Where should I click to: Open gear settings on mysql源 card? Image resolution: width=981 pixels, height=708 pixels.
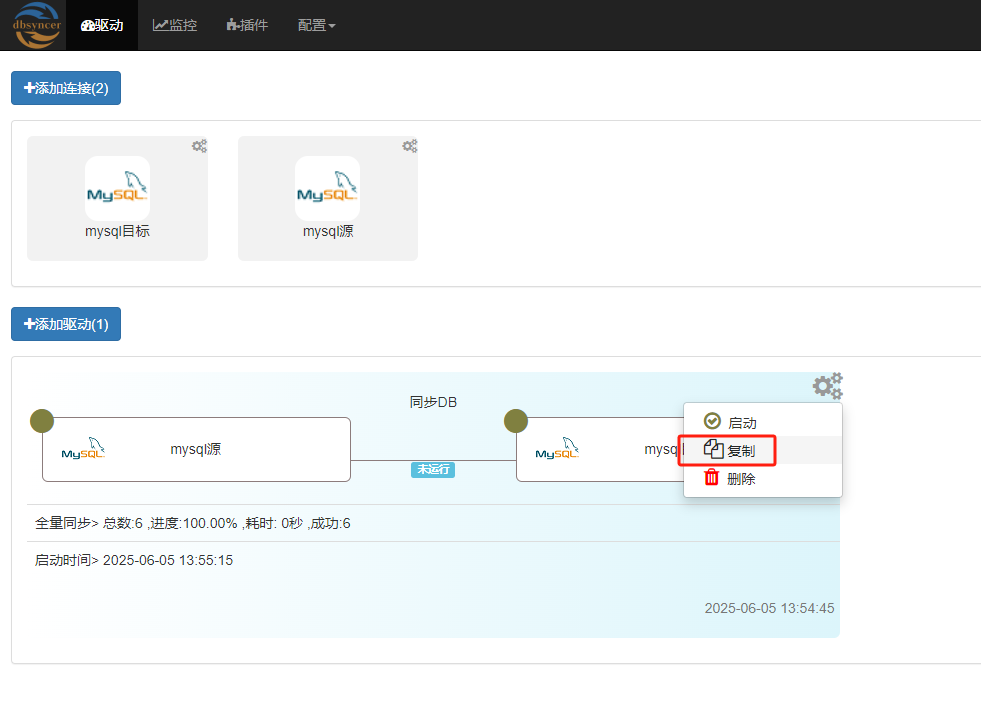[410, 146]
